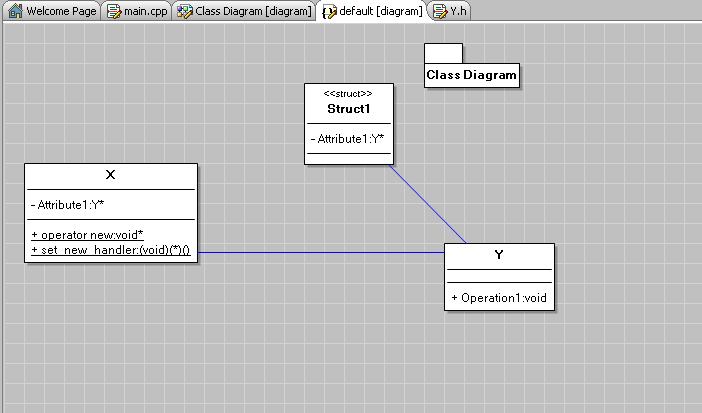Select the class X title

point(110,175)
